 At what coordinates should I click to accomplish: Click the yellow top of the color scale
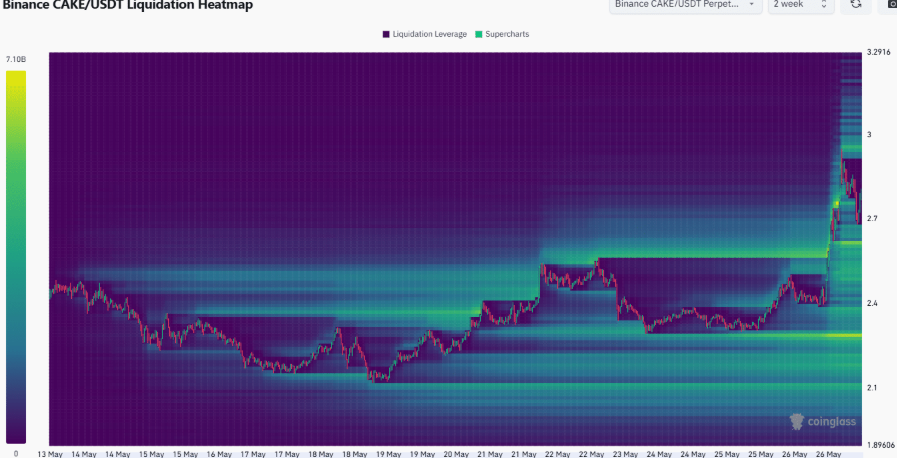(16, 75)
